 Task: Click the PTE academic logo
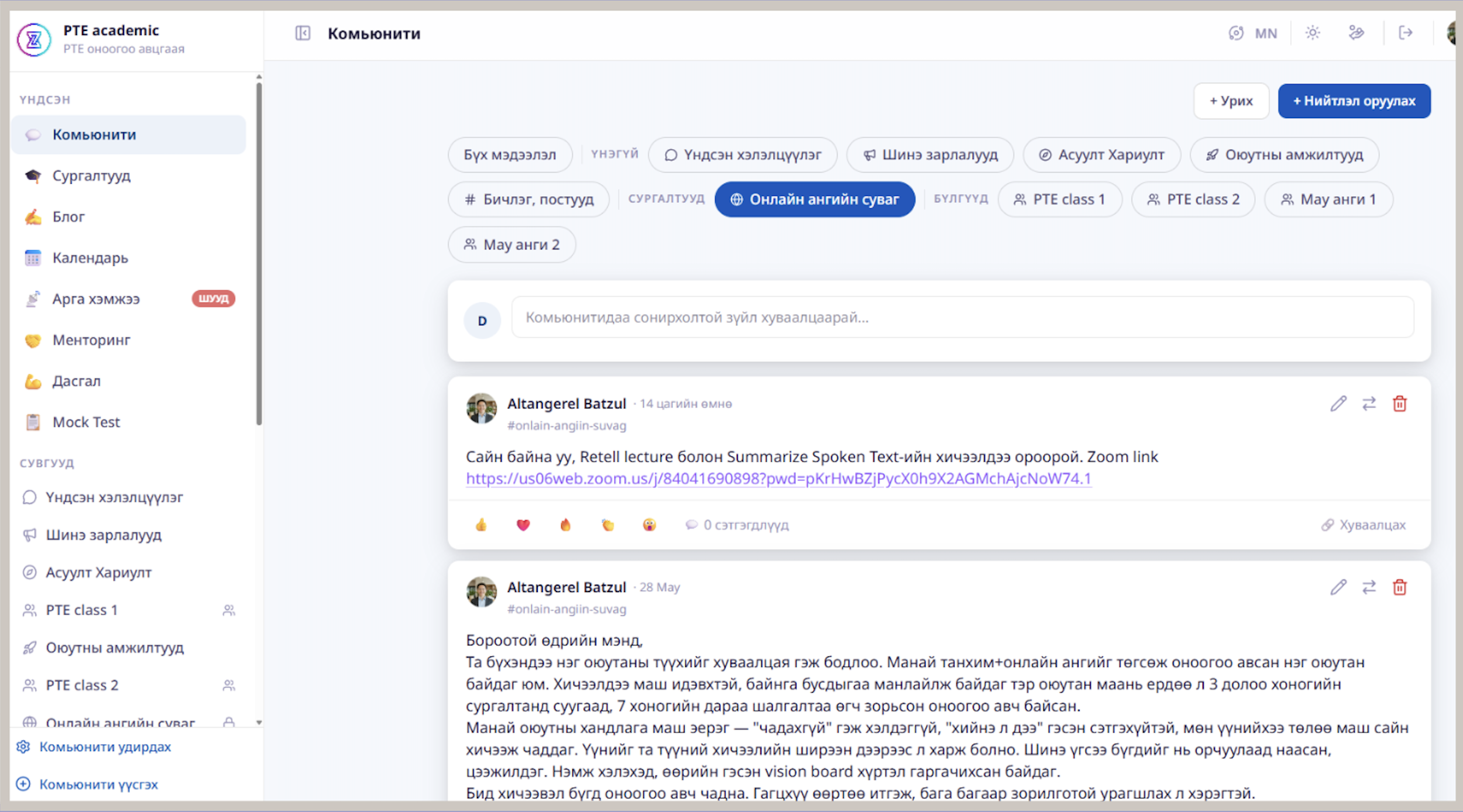34,39
